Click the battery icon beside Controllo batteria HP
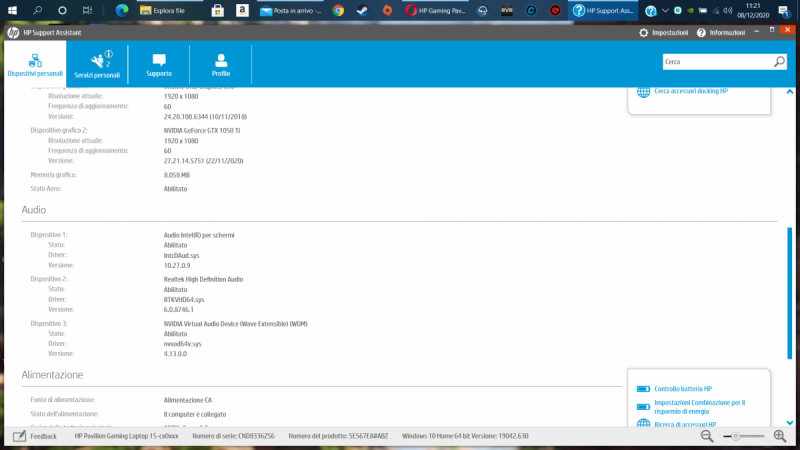 (643, 389)
